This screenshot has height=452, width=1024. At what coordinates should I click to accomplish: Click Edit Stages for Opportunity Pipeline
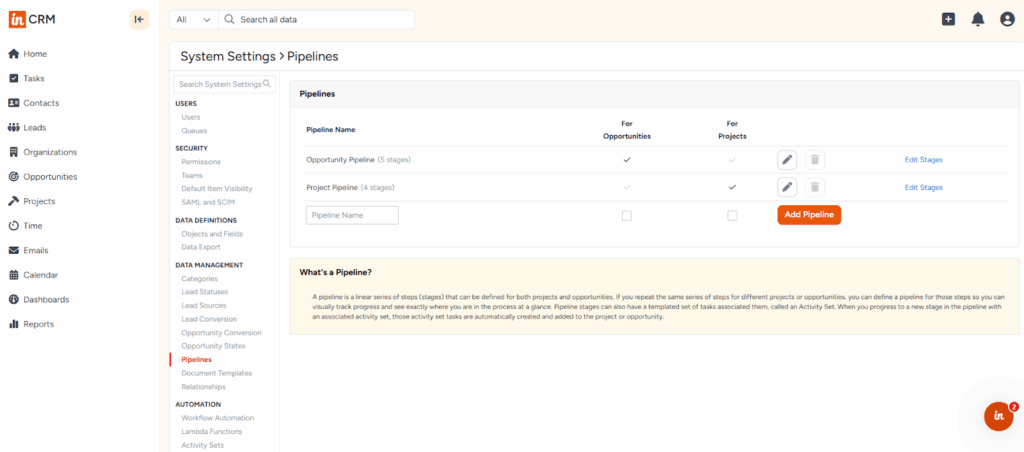point(923,160)
